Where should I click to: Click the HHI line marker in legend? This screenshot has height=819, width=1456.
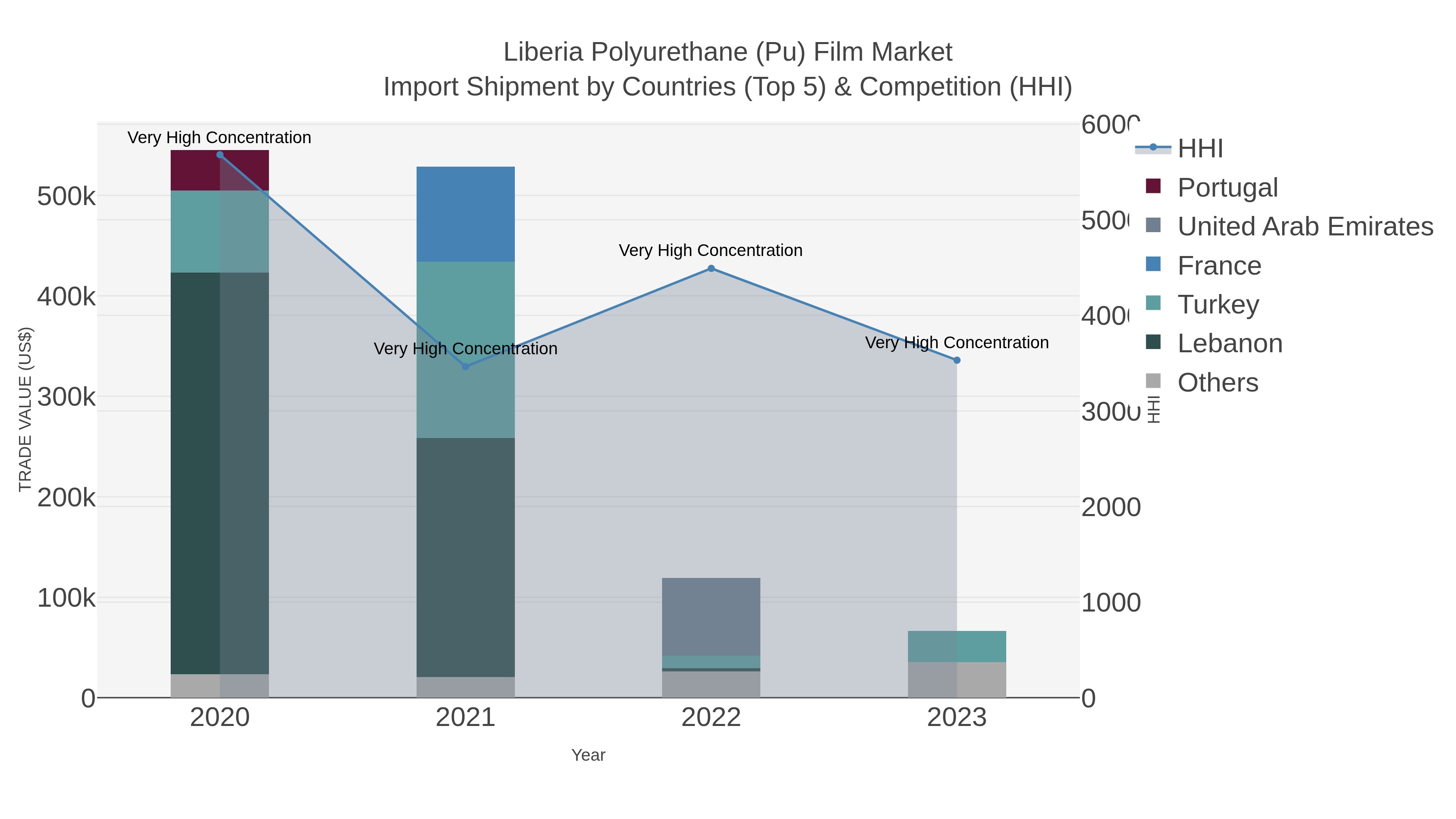[1153, 148]
